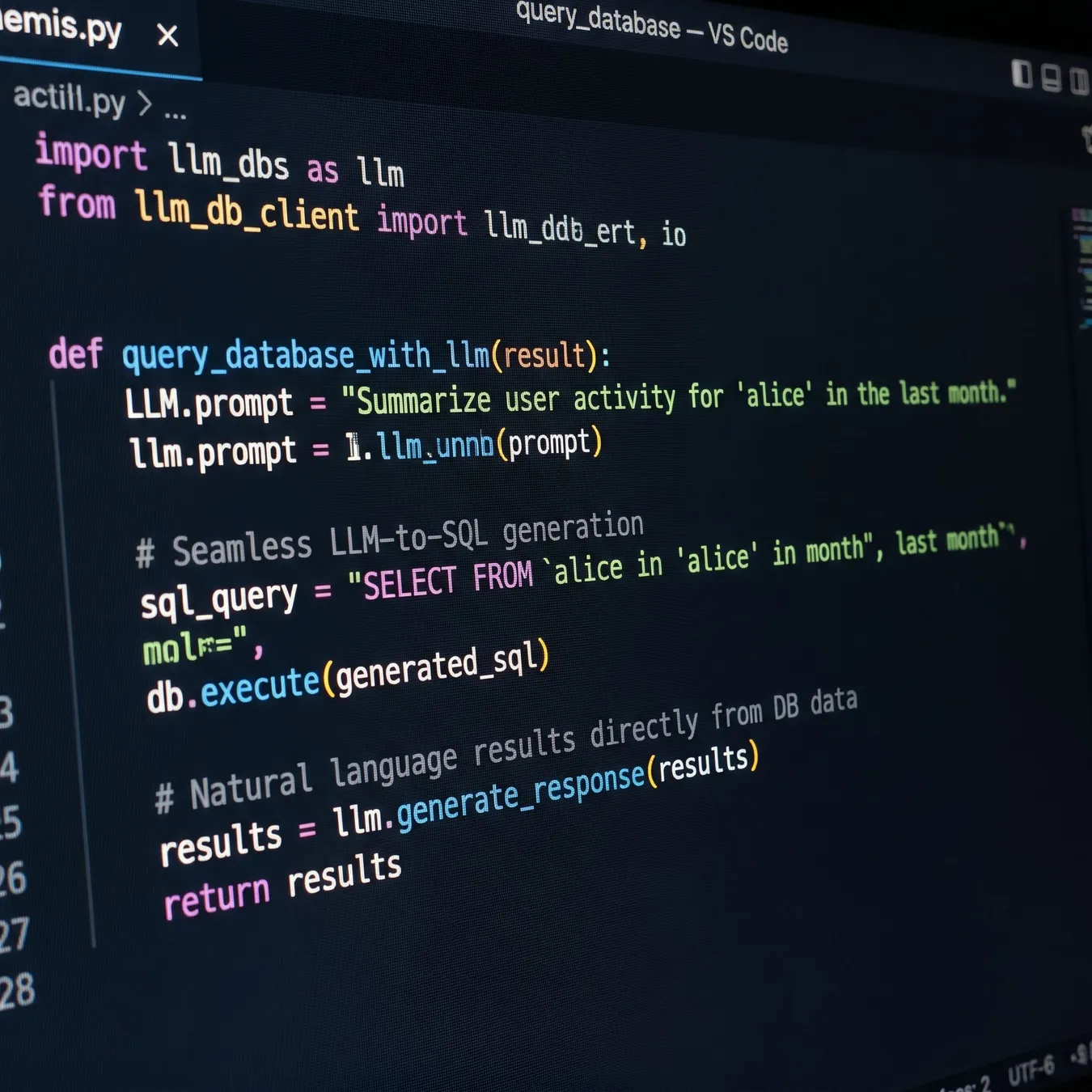Click the window title "query_database — VS Code"
The width and height of the screenshot is (1092, 1092).
point(652,25)
